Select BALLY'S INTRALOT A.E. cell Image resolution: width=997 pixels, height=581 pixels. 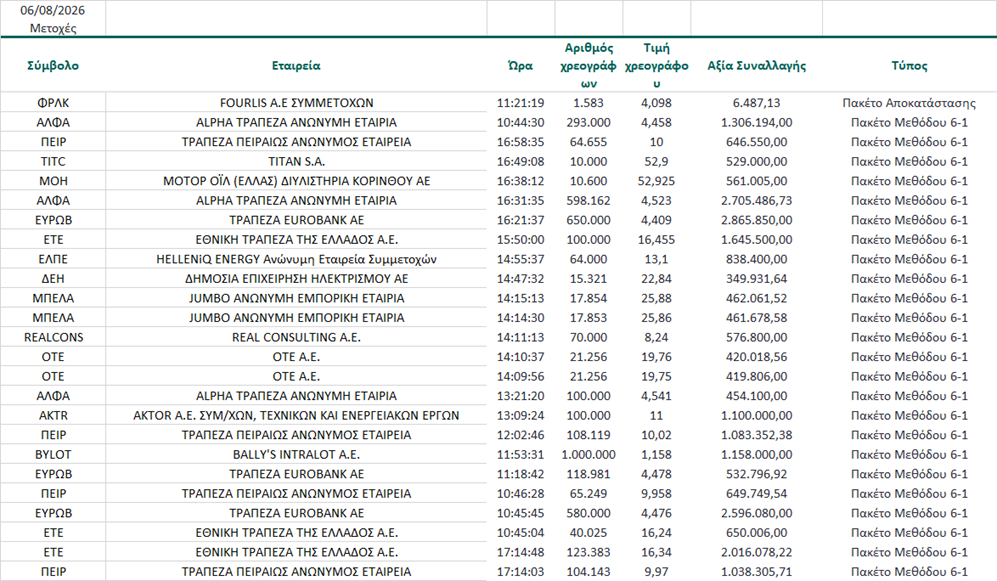tap(296, 455)
